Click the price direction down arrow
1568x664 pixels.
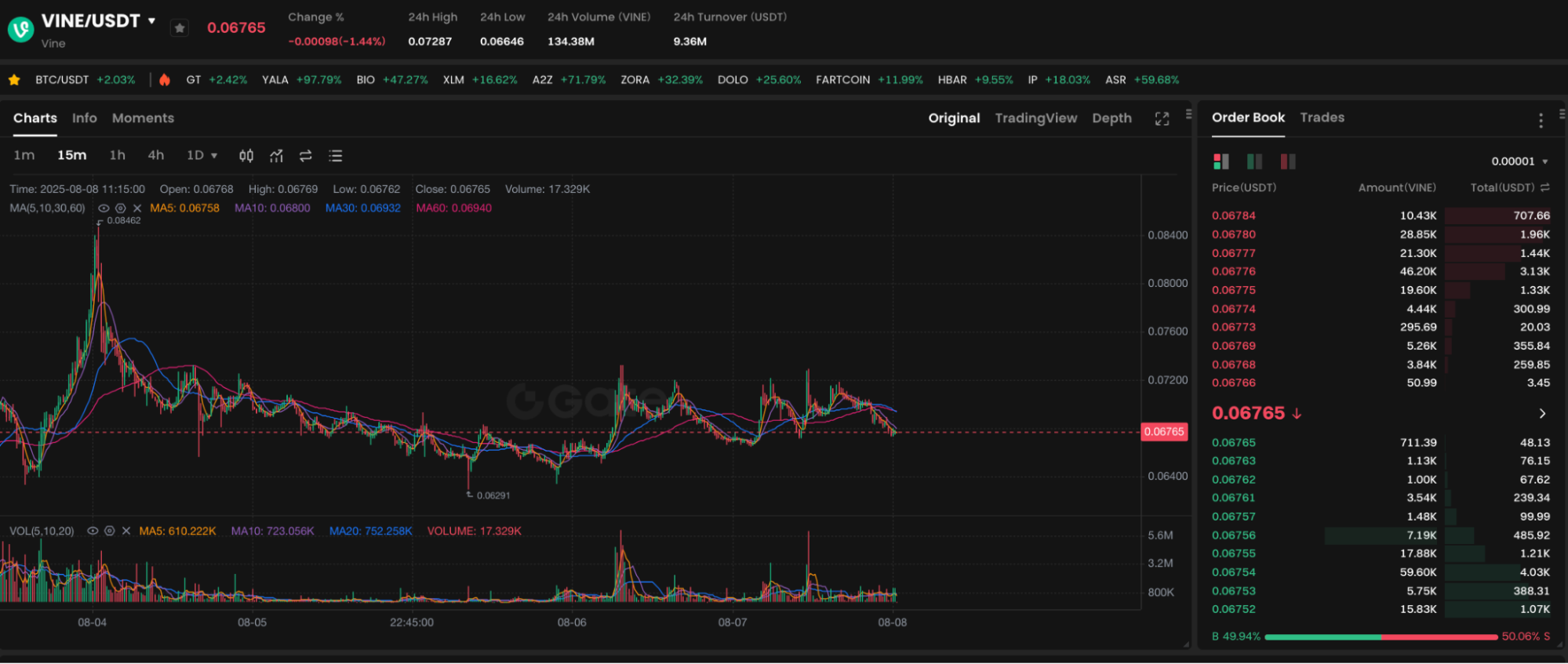[1297, 414]
